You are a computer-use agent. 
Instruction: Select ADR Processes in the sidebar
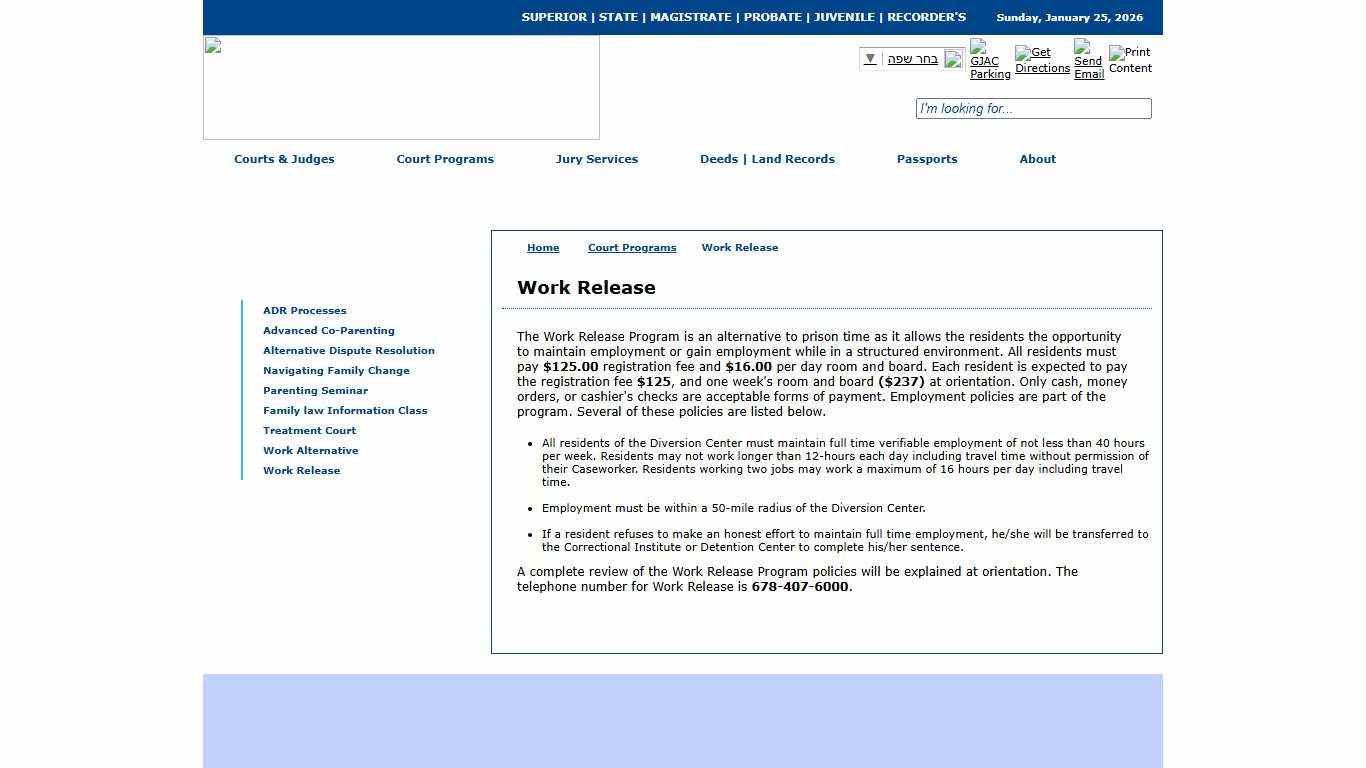(x=304, y=310)
